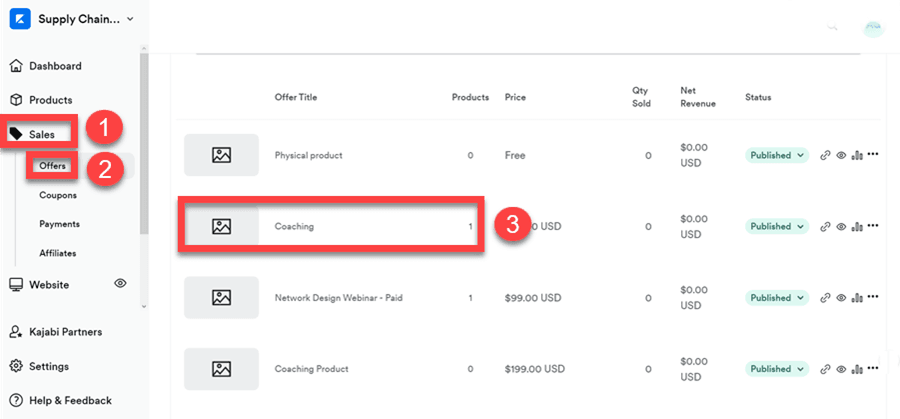This screenshot has height=419, width=900.
Task: Open the Coaching offer title
Action: pyautogui.click(x=294, y=227)
